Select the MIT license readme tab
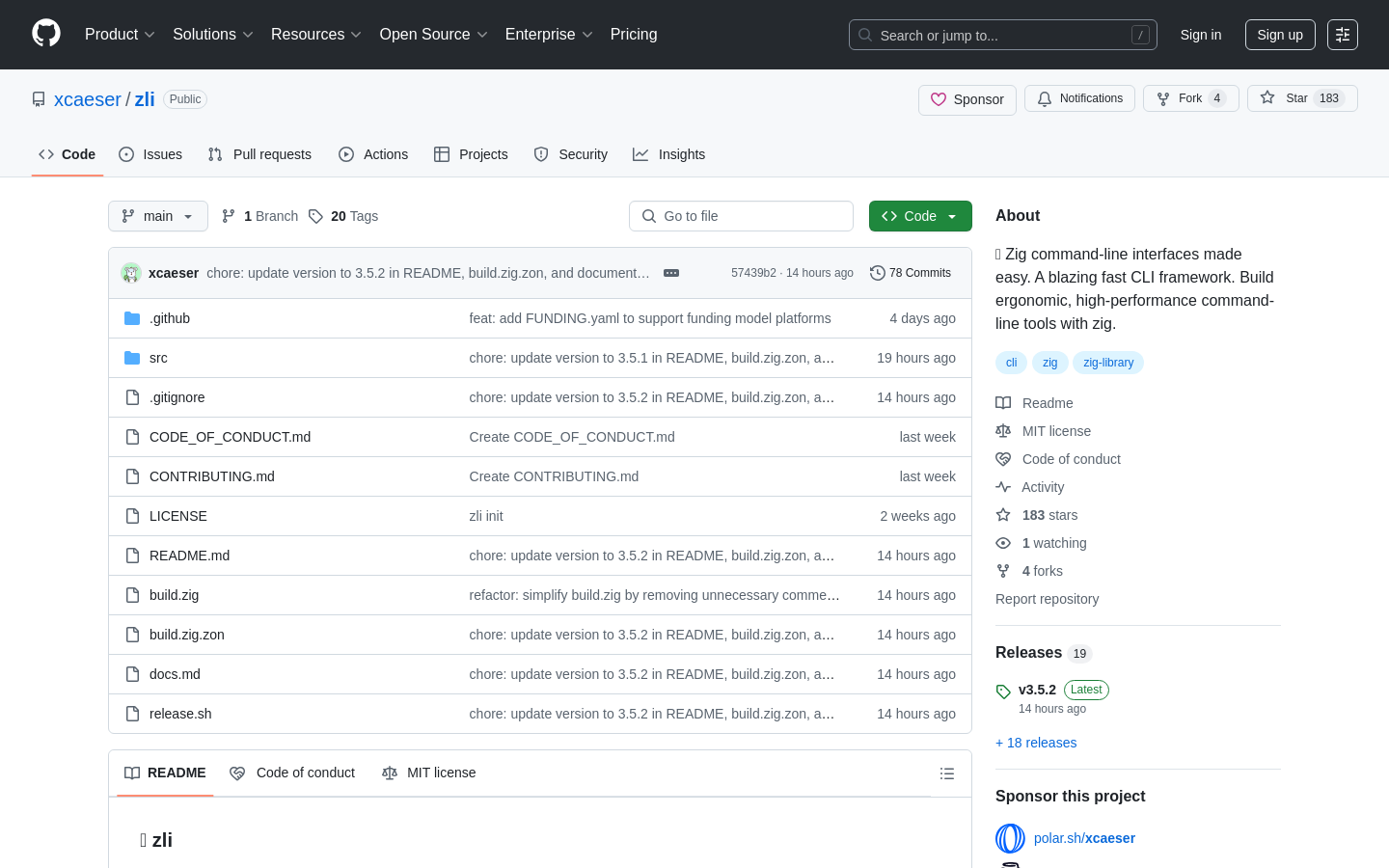Viewport: 1389px width, 868px height. coord(429,773)
